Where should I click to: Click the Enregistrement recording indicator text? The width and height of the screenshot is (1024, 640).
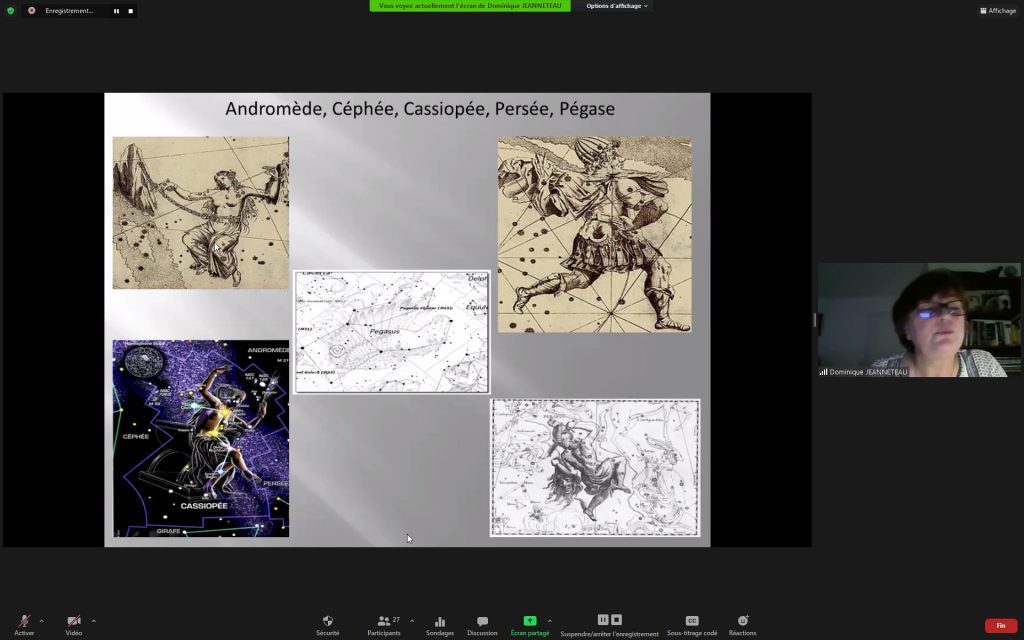69,11
